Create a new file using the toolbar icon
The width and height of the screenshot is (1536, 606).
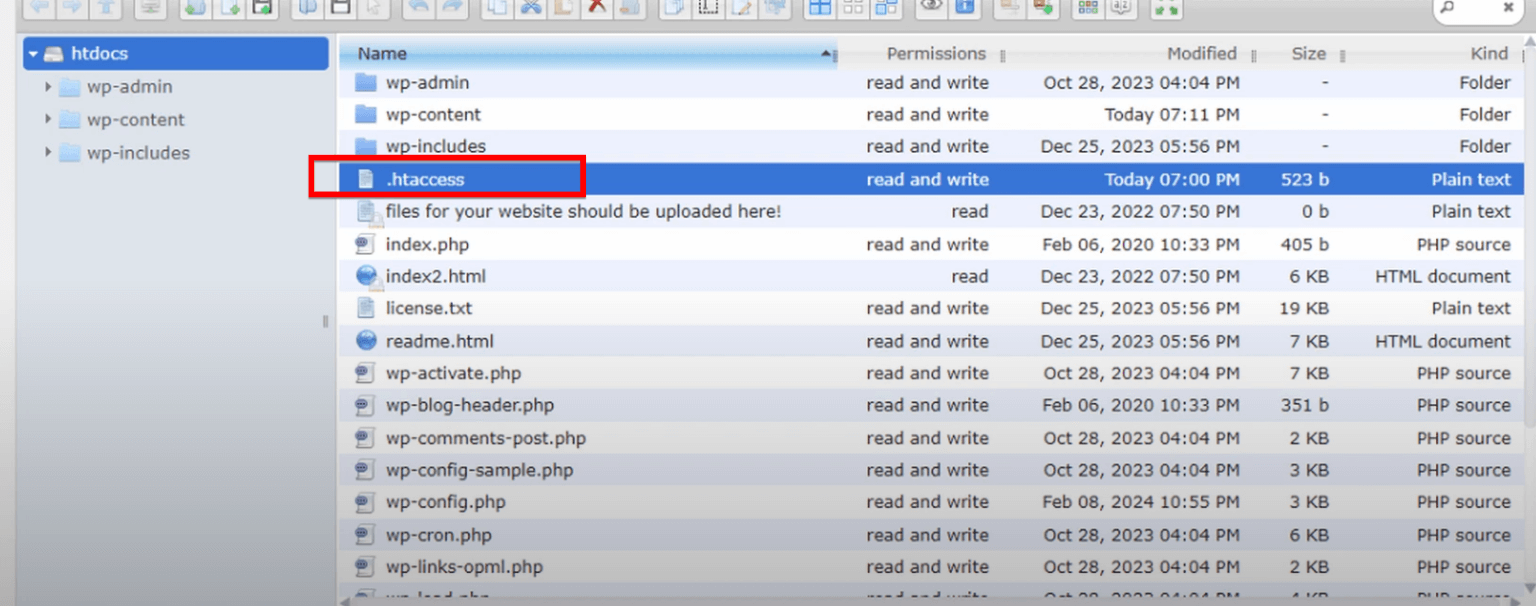[x=227, y=8]
